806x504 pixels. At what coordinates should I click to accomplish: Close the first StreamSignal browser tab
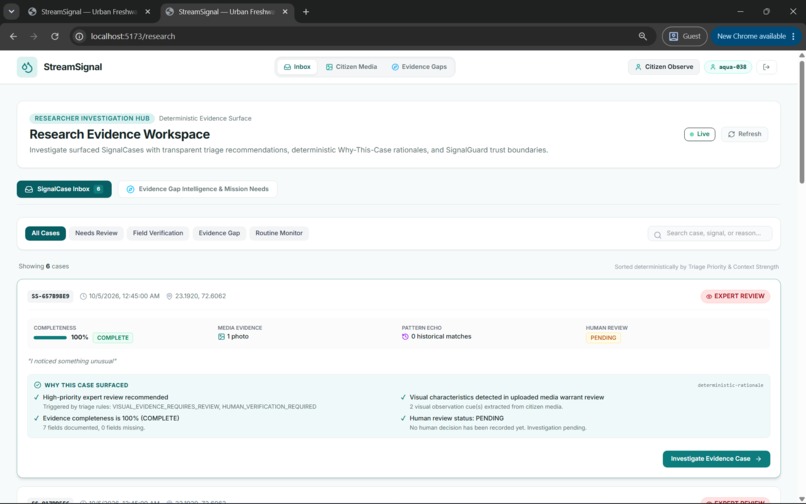coord(148,12)
